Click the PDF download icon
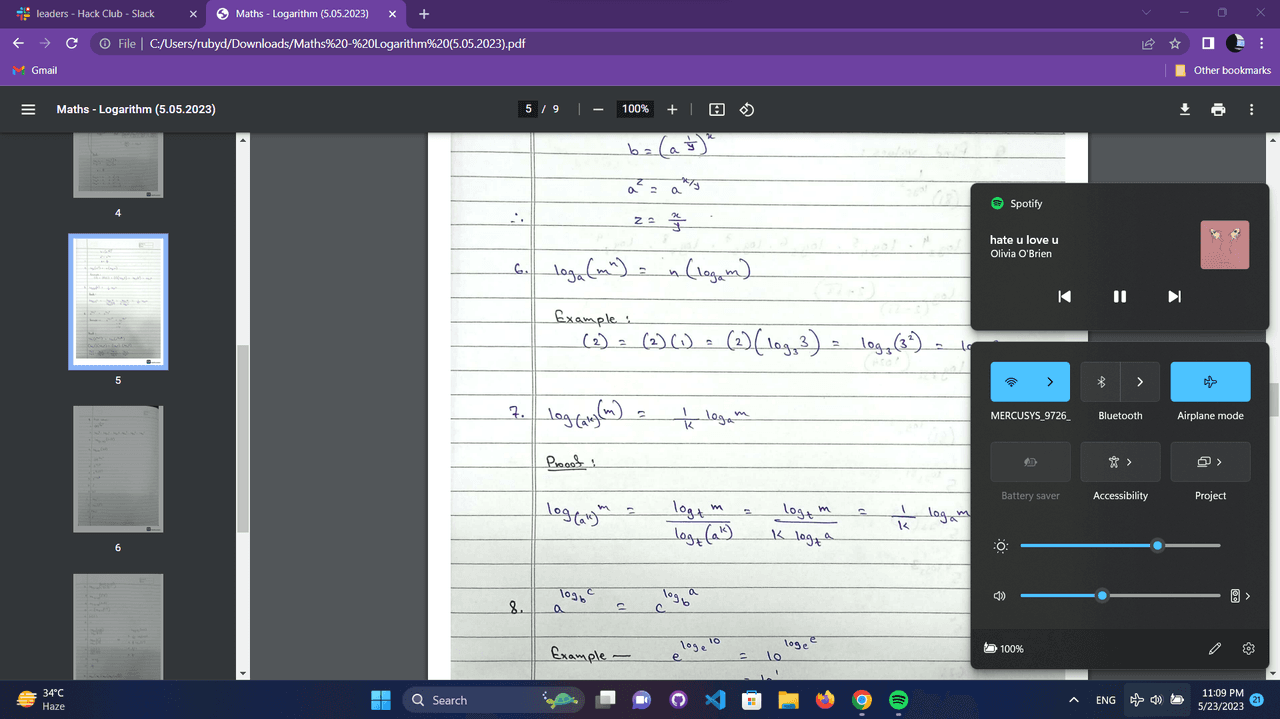Image resolution: width=1280 pixels, height=719 pixels. [1184, 109]
